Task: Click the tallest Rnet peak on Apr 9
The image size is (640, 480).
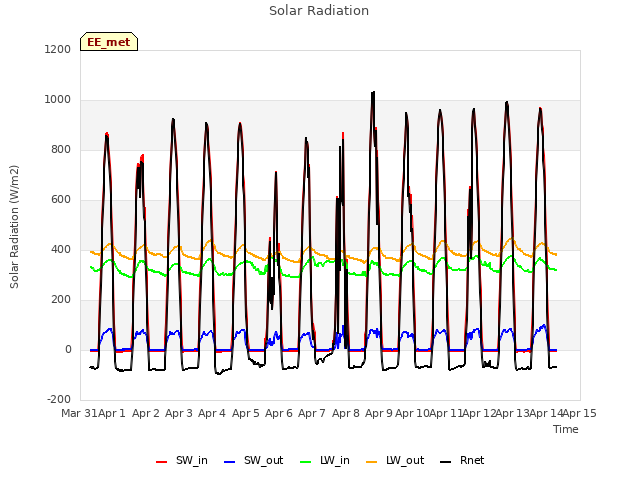Action: 373,93
